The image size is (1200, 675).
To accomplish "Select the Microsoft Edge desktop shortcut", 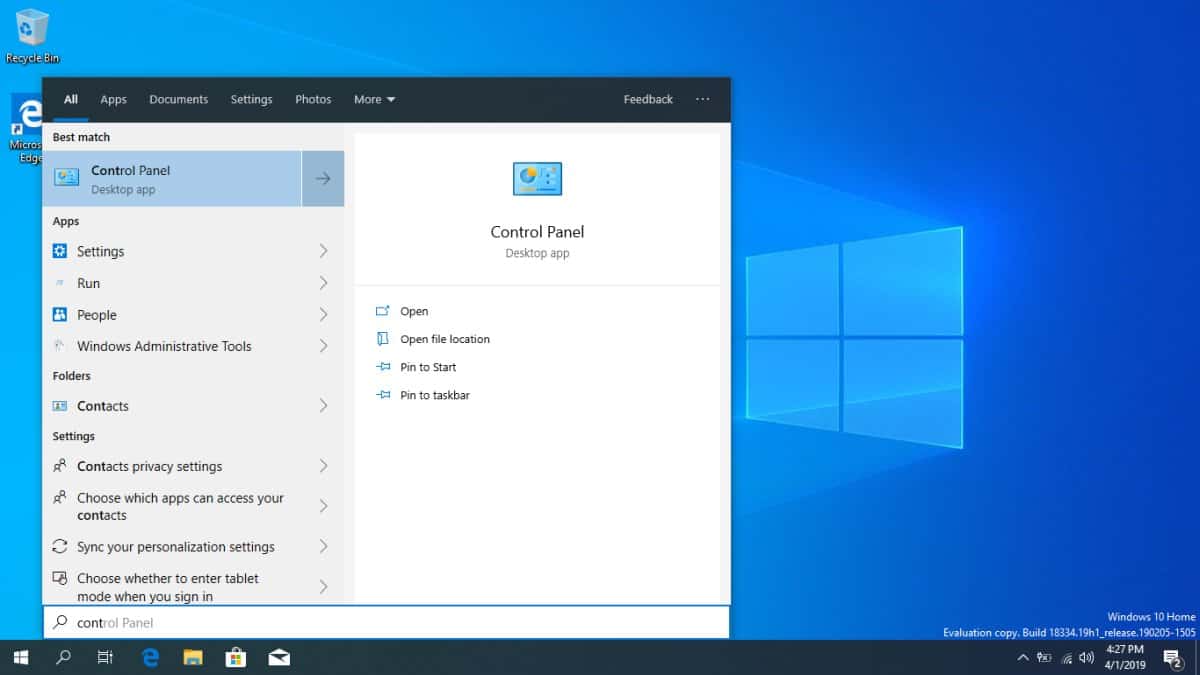I will [x=26, y=128].
